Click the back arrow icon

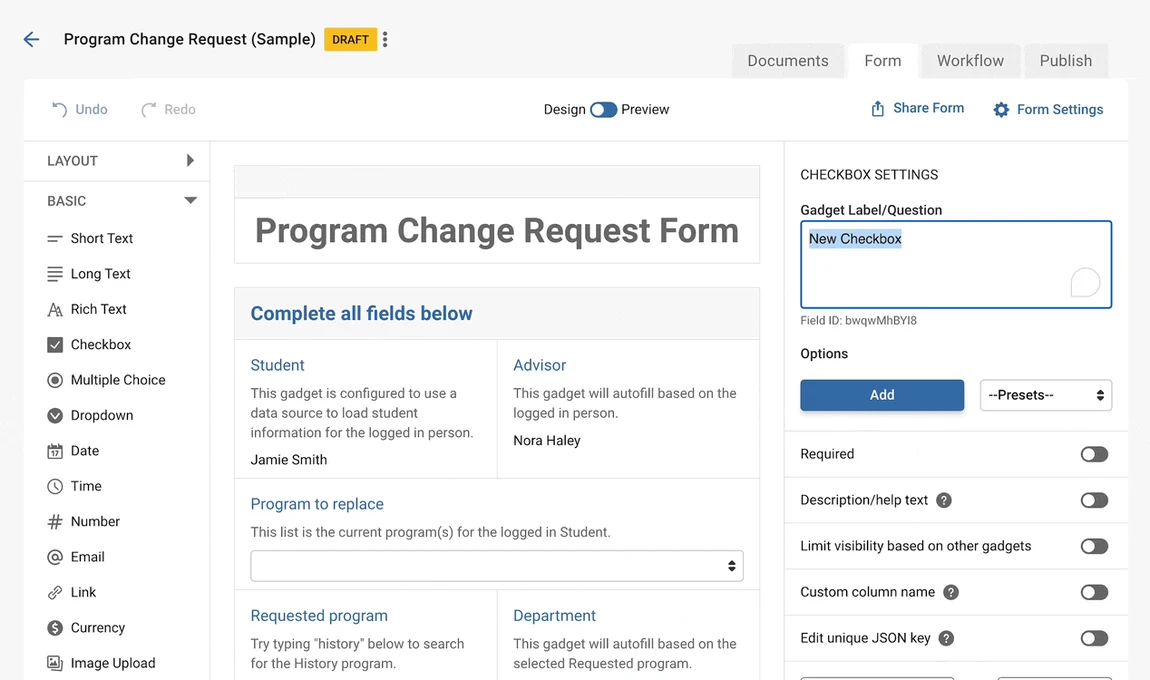[31, 40]
